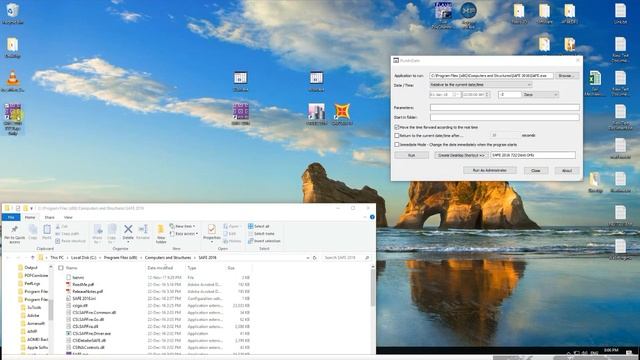Click the Rename icon in the ribbon

tap(143, 230)
